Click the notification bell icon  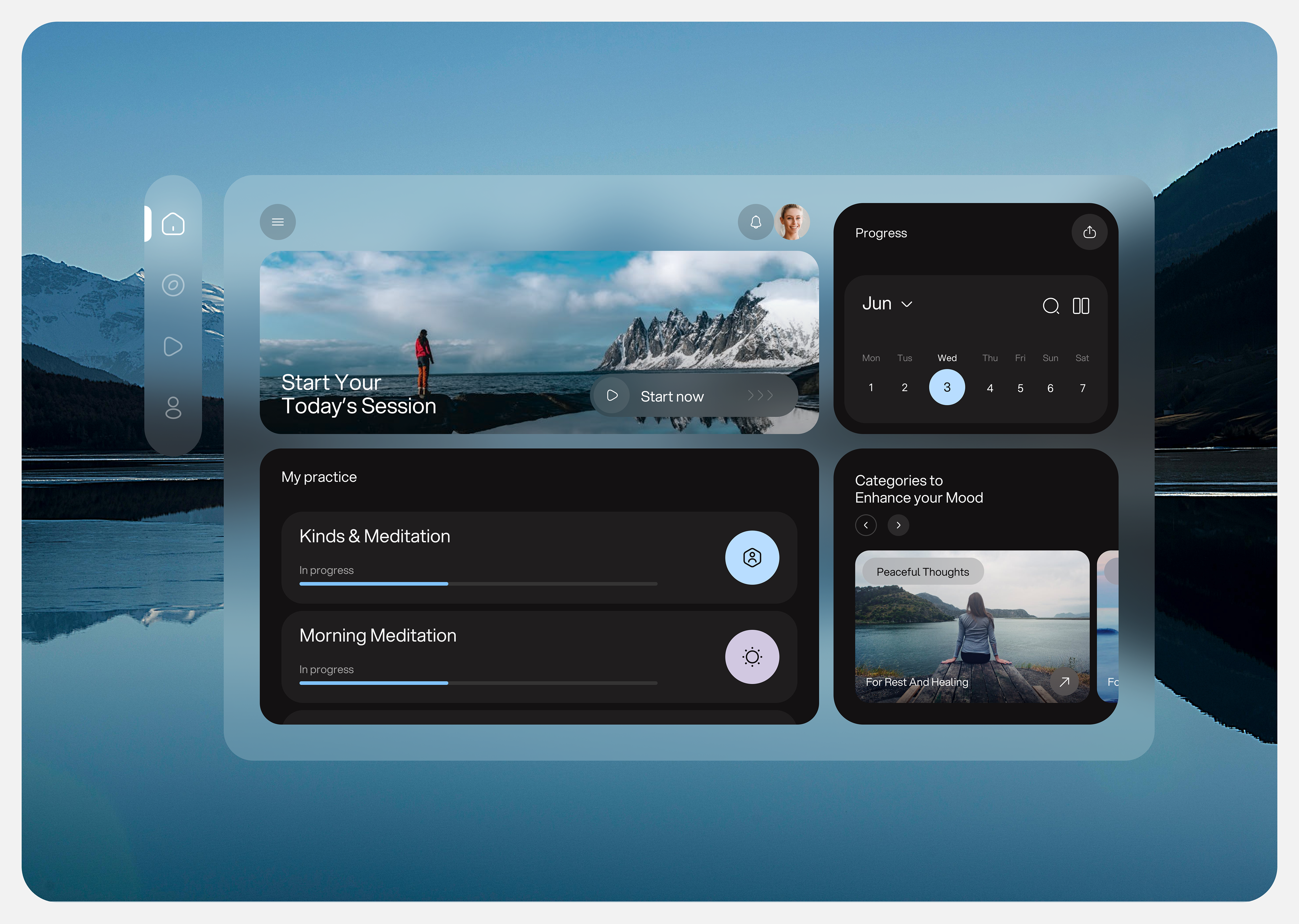[x=755, y=222]
